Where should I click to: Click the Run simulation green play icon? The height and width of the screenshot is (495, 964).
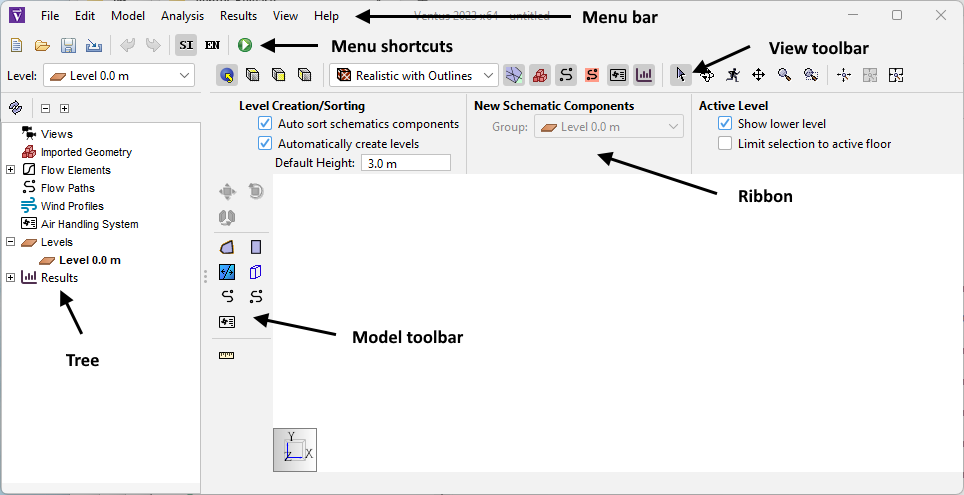[x=245, y=45]
